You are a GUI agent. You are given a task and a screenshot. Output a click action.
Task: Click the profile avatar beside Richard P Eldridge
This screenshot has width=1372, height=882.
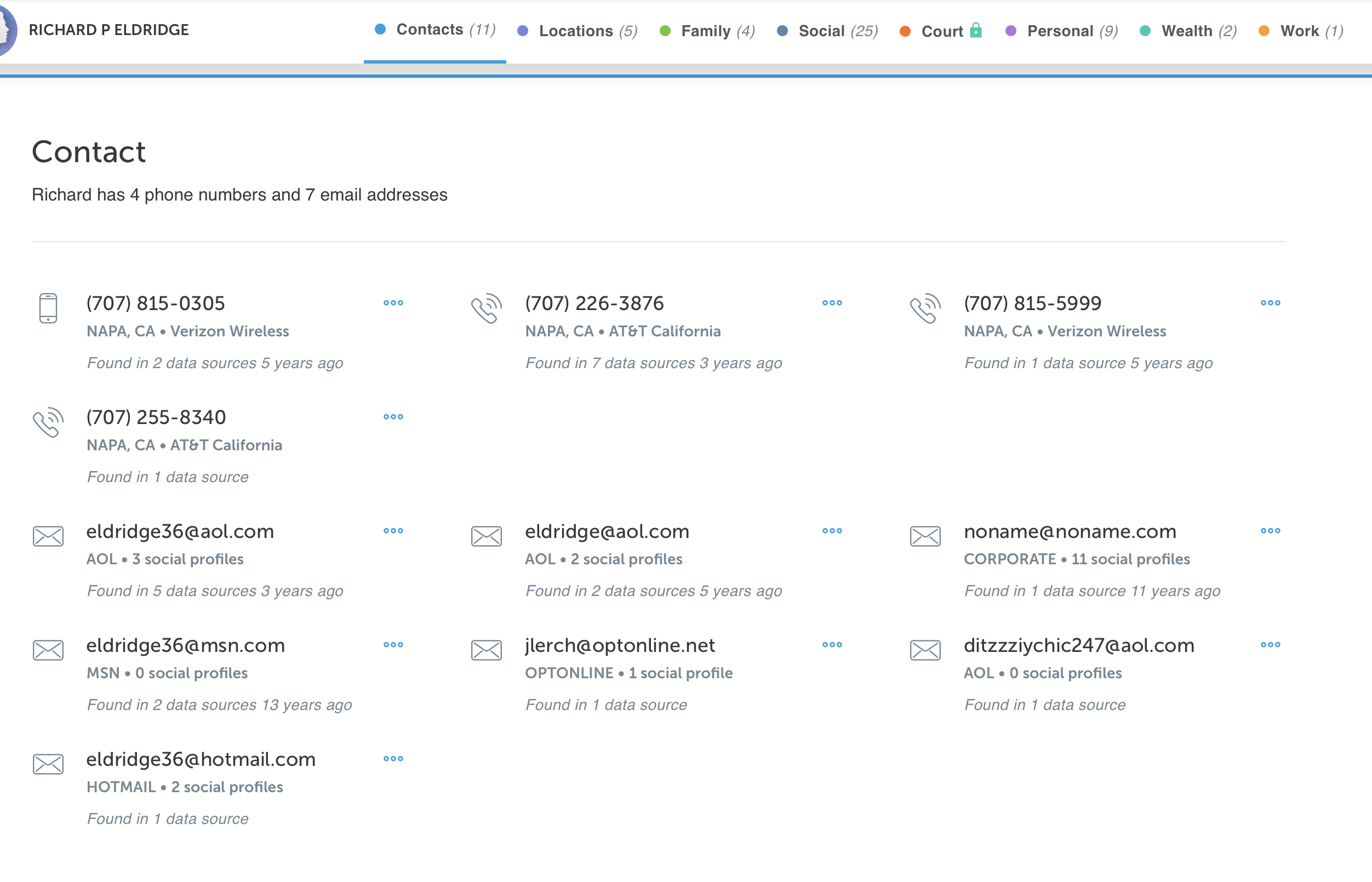pyautogui.click(x=7, y=30)
